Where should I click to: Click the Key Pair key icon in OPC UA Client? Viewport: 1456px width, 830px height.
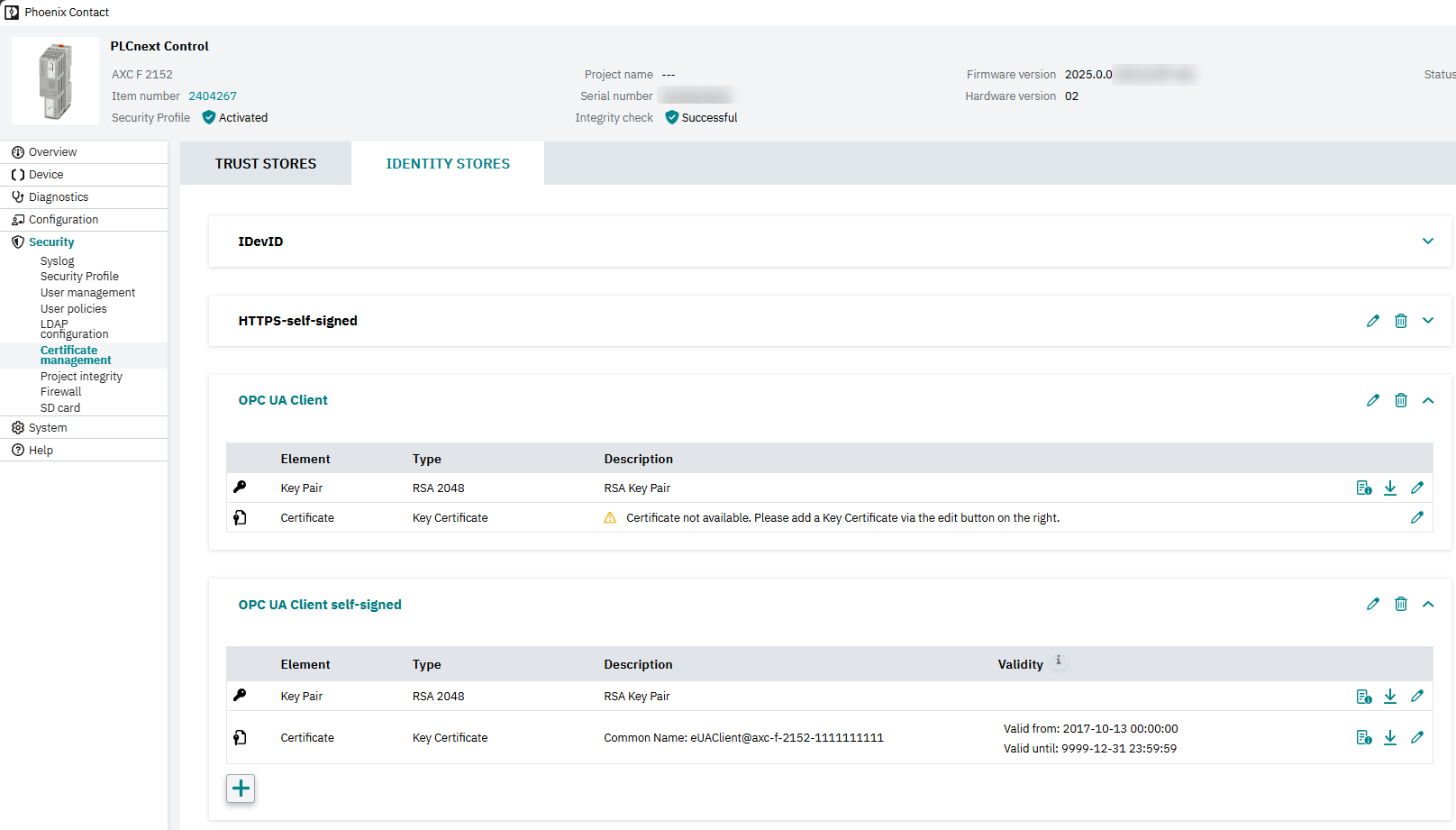point(240,487)
